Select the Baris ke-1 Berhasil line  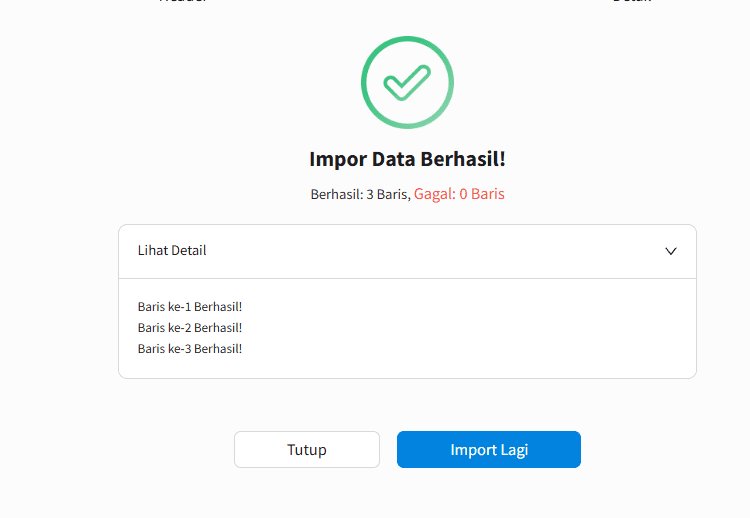tap(190, 307)
